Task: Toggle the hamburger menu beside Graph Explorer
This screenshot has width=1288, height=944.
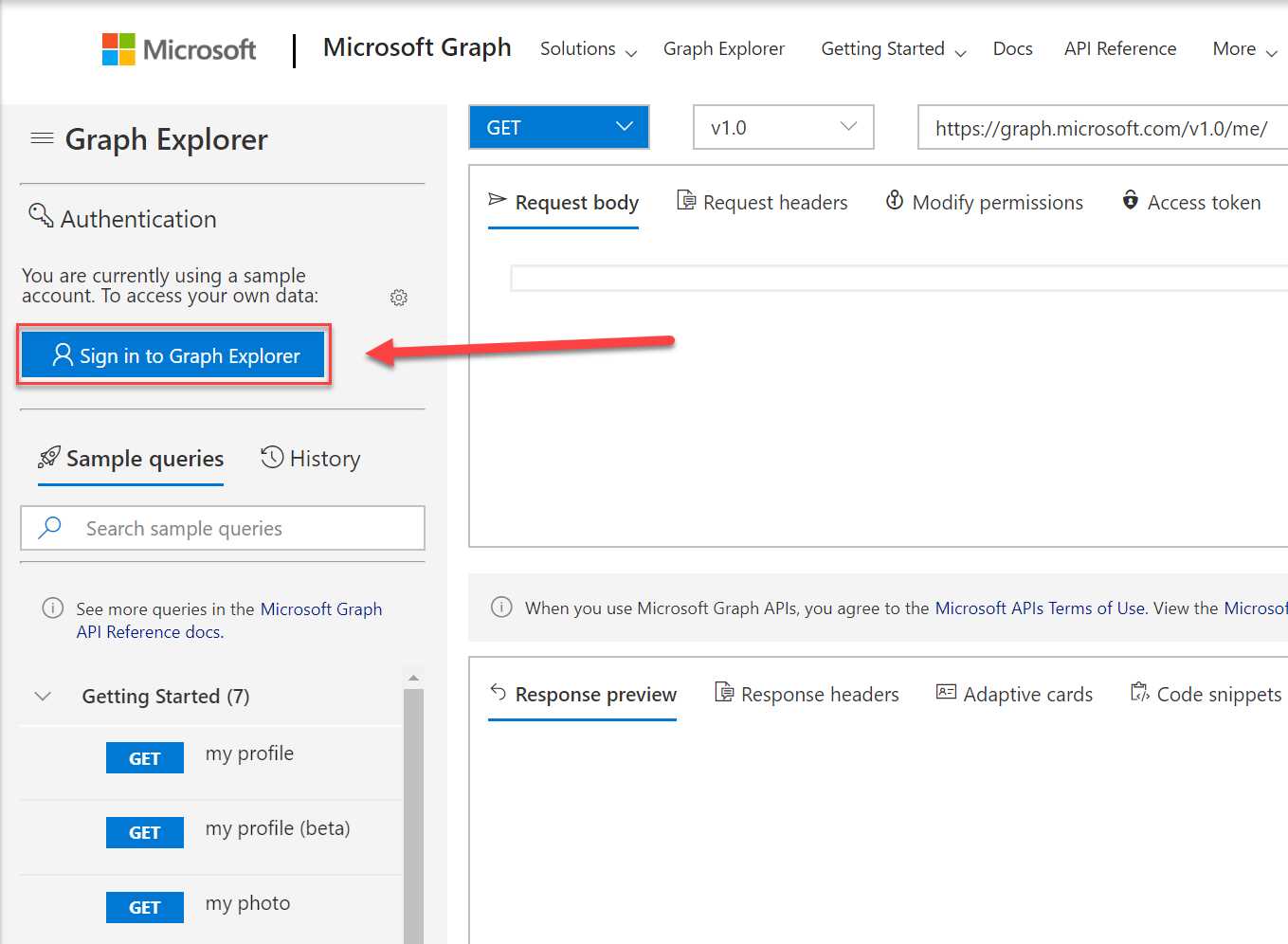Action: point(42,138)
